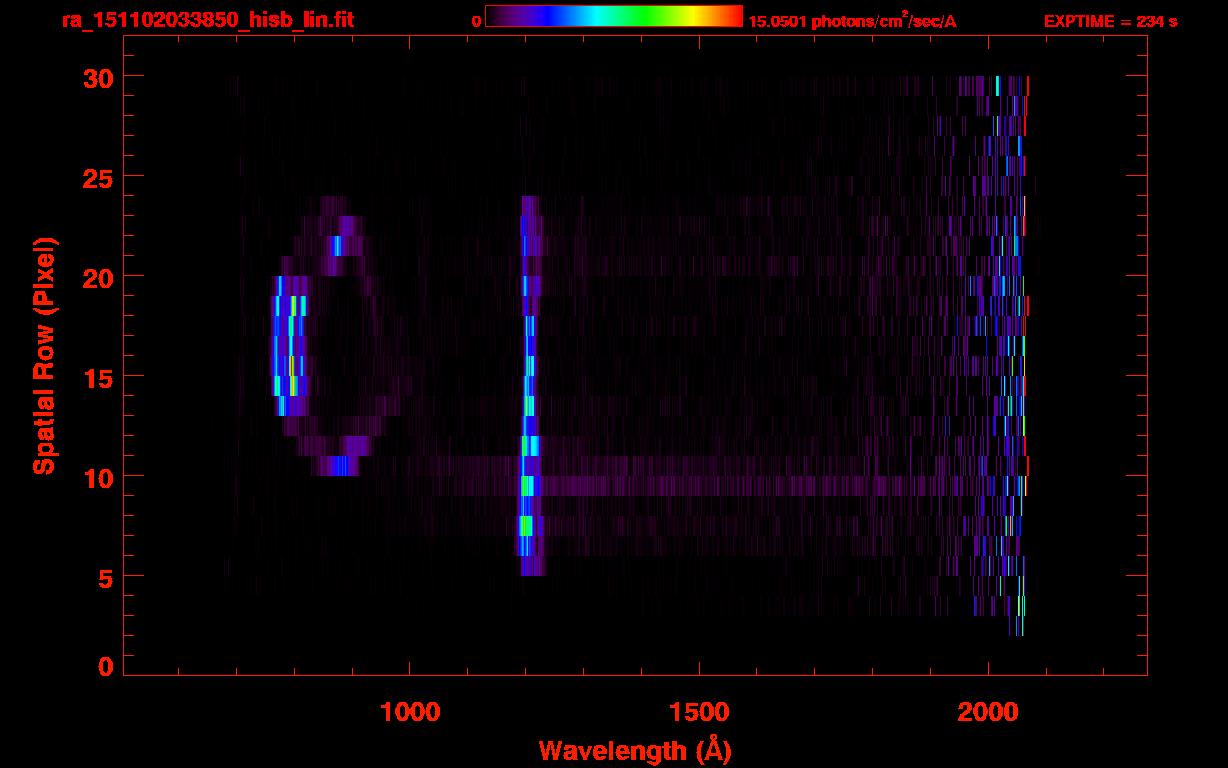Click the EXPTIME = 234 s text
The width and height of the screenshot is (1228, 768).
pyautogui.click(x=1110, y=20)
